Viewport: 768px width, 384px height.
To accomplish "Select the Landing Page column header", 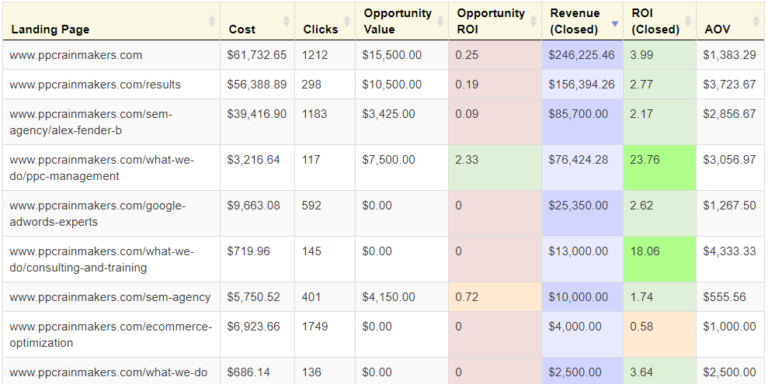I will click(112, 21).
